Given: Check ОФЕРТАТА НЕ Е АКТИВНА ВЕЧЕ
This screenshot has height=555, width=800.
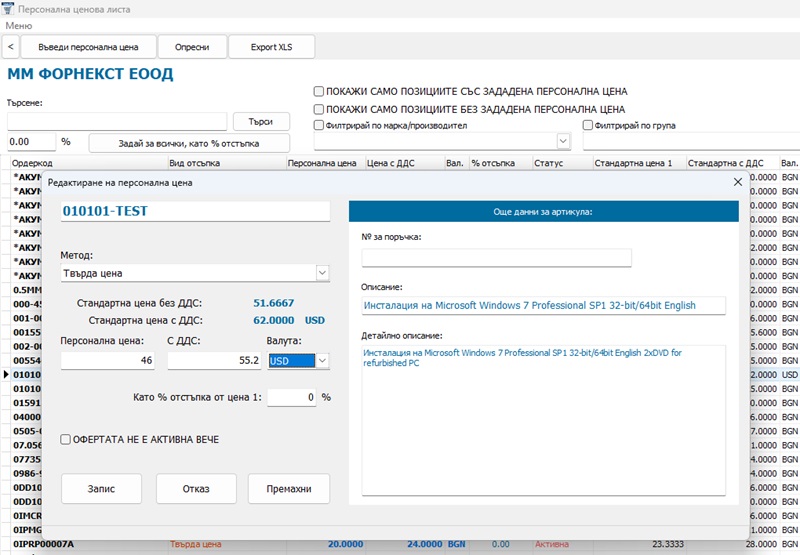Looking at the screenshot, I should tap(65, 439).
